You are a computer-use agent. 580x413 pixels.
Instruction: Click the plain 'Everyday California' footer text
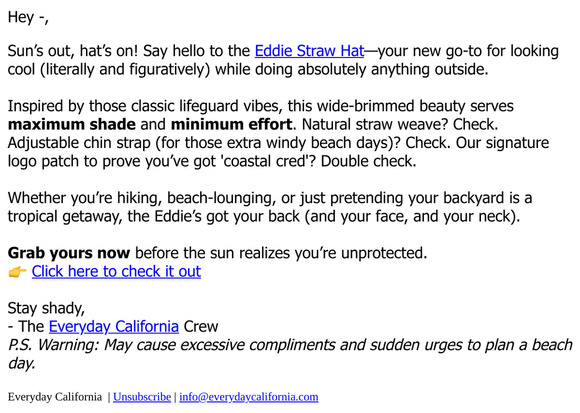[55, 397]
